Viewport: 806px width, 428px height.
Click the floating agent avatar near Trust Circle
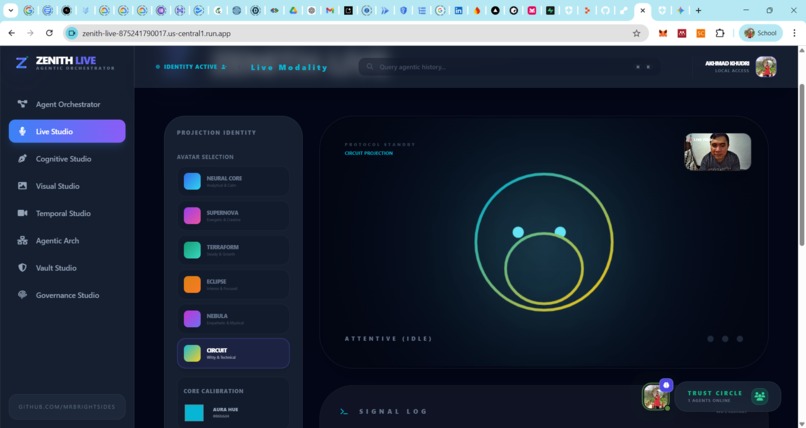point(655,397)
